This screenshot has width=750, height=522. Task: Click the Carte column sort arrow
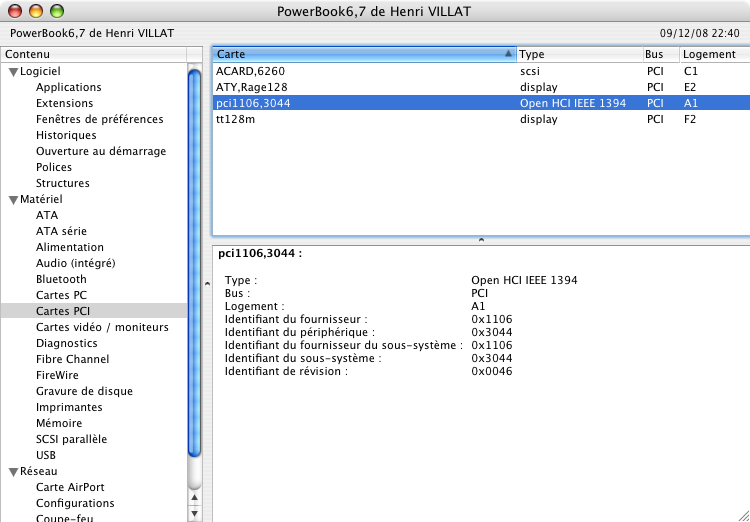[x=508, y=54]
